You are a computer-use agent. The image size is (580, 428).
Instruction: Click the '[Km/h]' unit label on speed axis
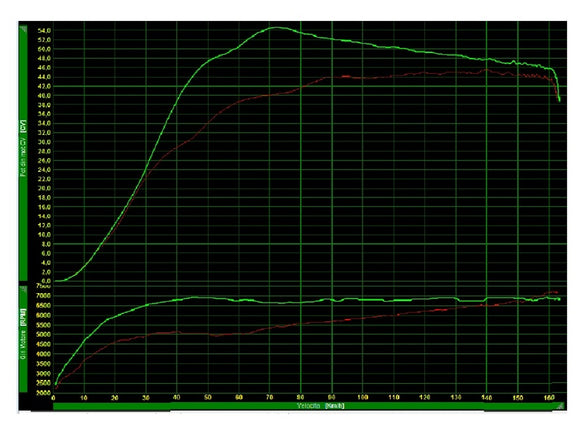coord(334,406)
